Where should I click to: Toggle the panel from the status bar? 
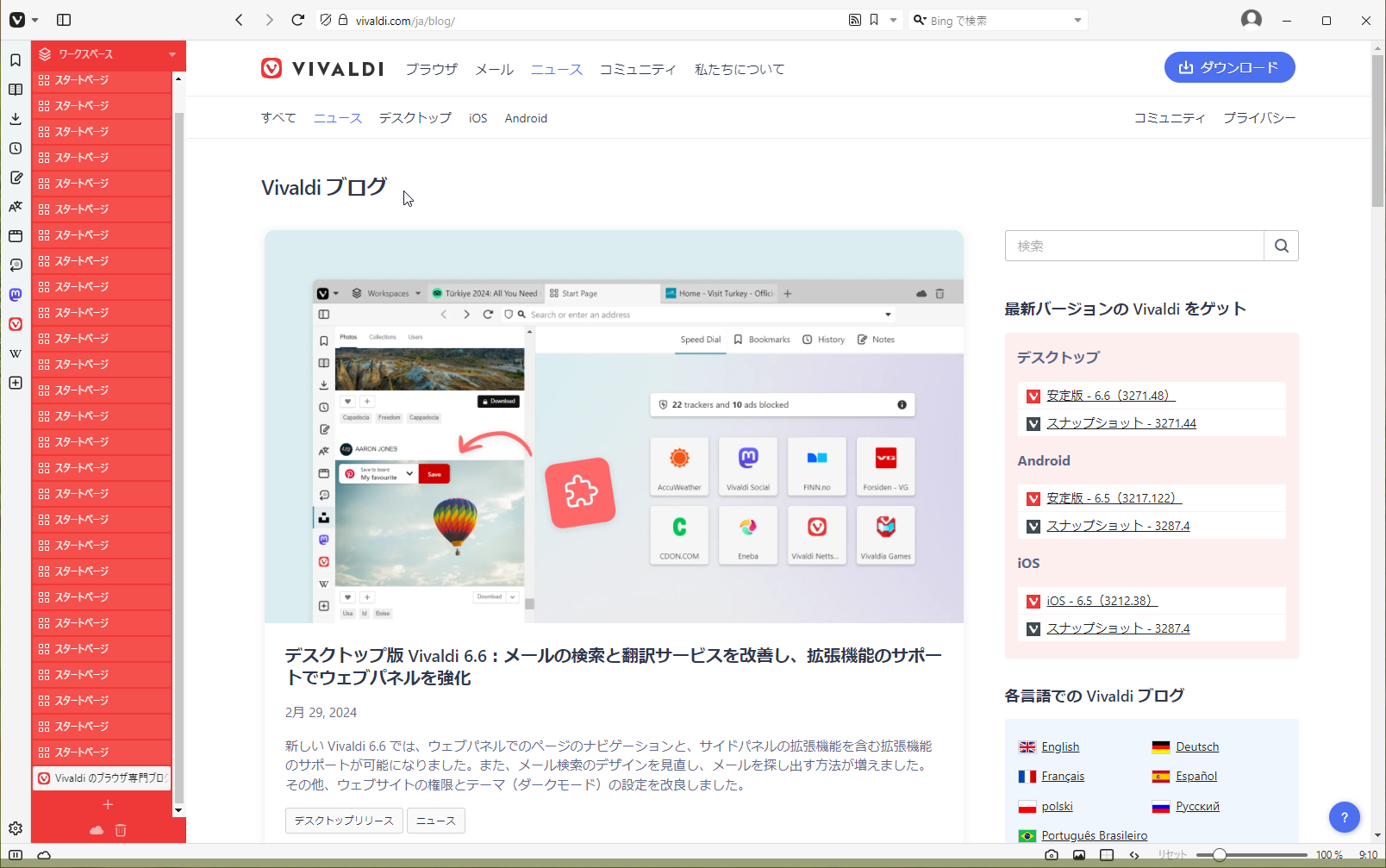pyautogui.click(x=16, y=855)
